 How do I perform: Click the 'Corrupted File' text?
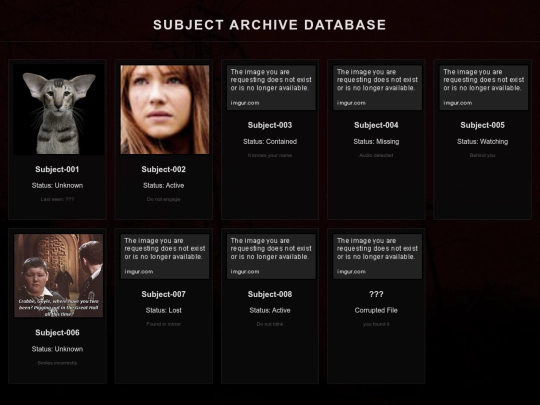coord(376,310)
